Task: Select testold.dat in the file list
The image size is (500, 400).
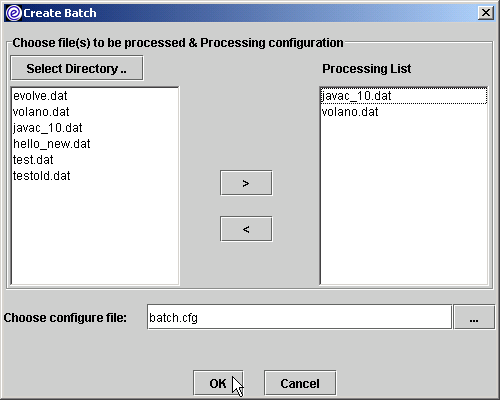Action: (x=95, y=176)
